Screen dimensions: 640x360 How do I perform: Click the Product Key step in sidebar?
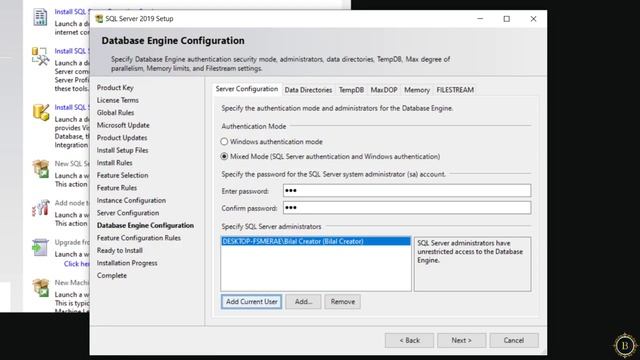[115, 87]
